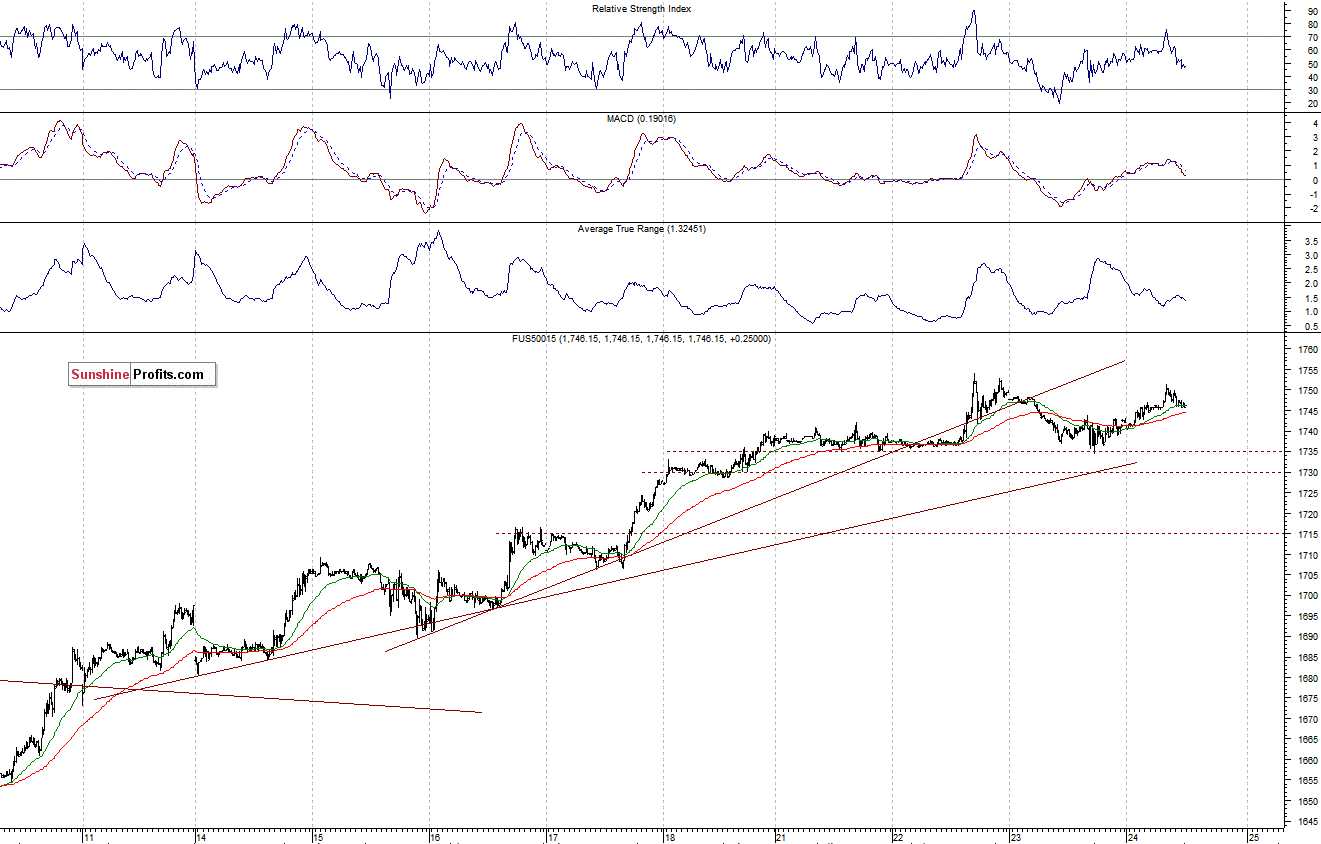
Task: Select the 1710 price axis label
Action: [x=1307, y=555]
